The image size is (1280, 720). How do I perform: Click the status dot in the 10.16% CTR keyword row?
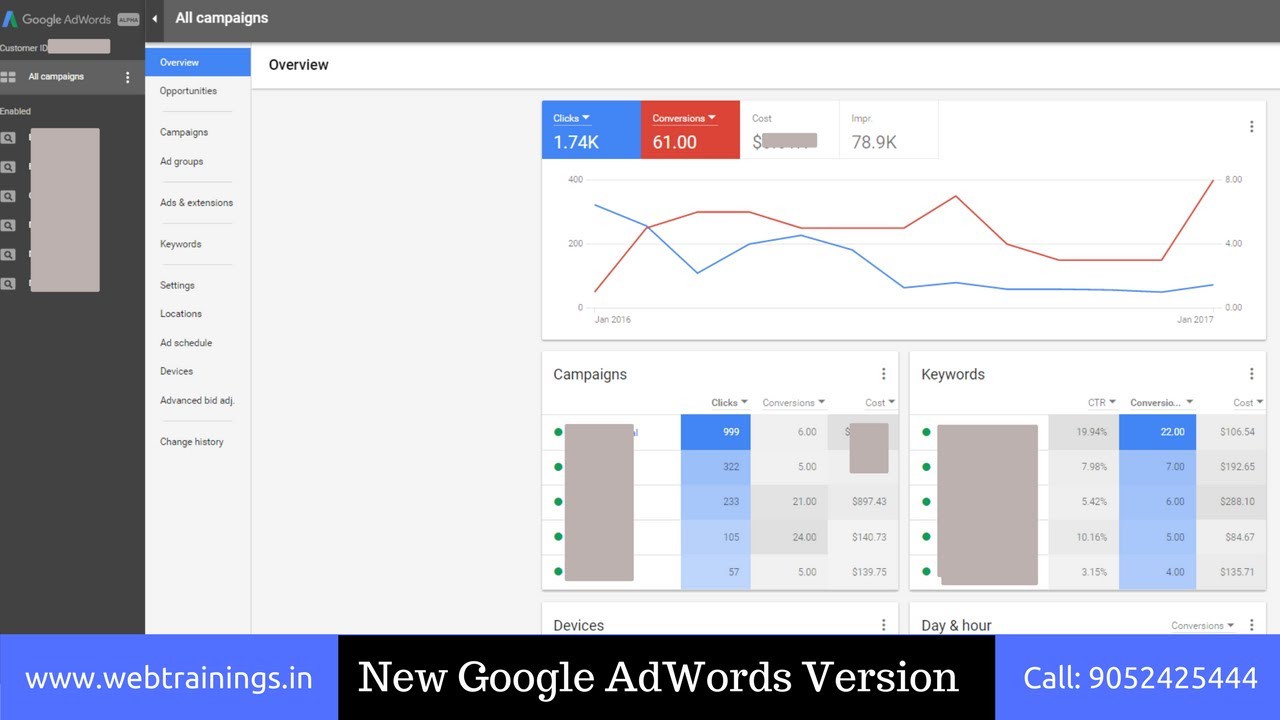pos(926,537)
